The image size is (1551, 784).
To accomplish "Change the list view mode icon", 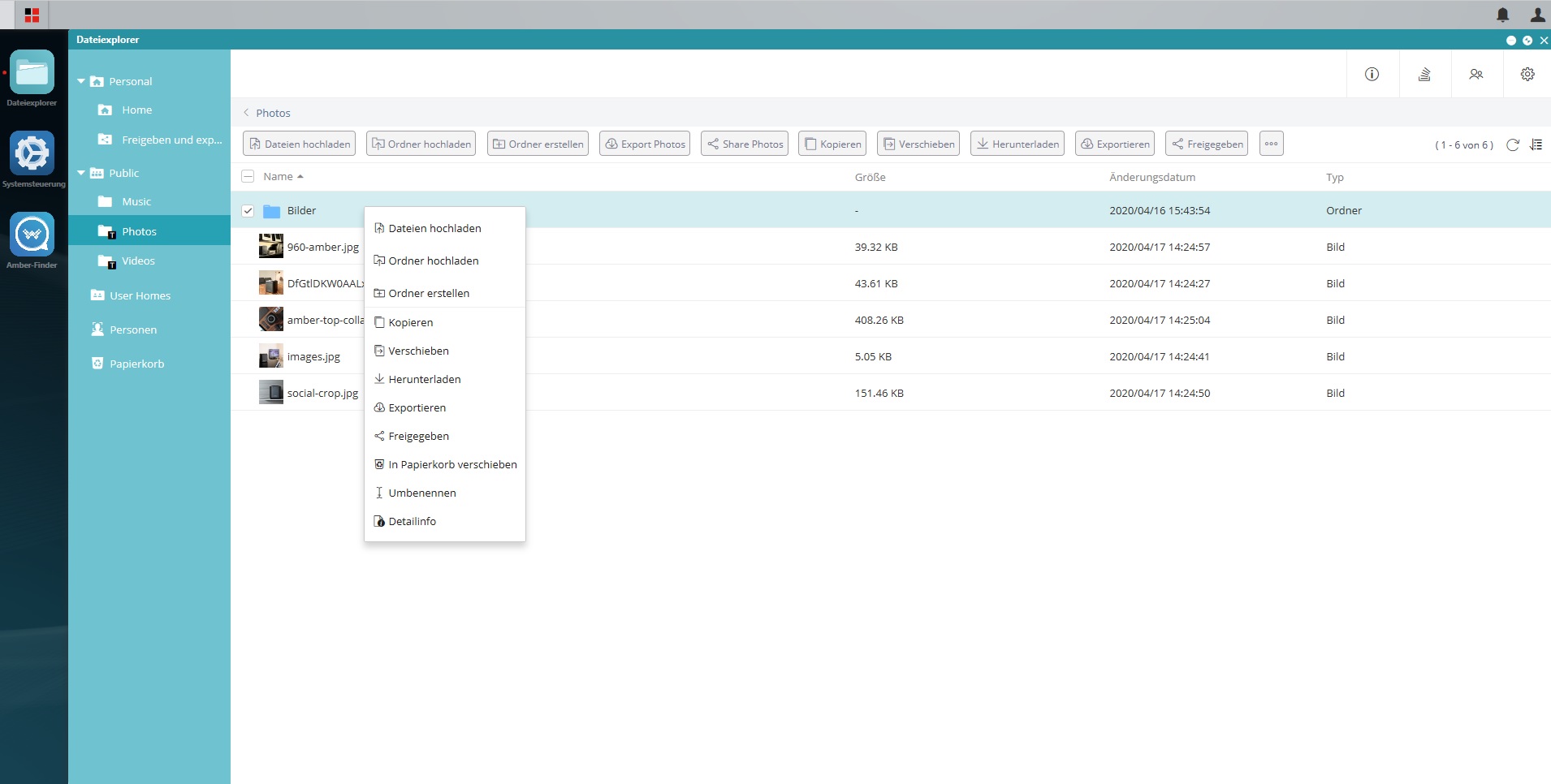I will pos(1536,144).
